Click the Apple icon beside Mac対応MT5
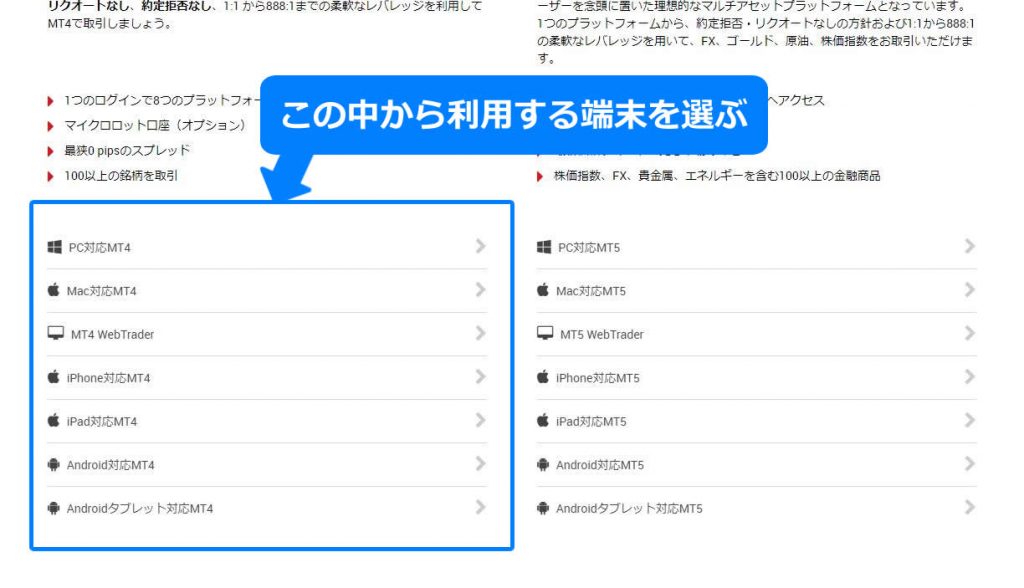 coord(543,290)
